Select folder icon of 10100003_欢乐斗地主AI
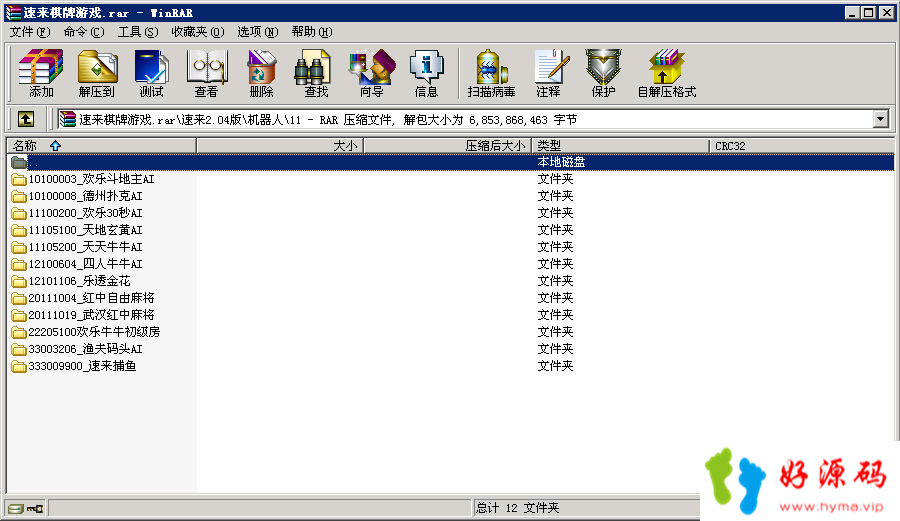900x521 pixels. coord(19,180)
